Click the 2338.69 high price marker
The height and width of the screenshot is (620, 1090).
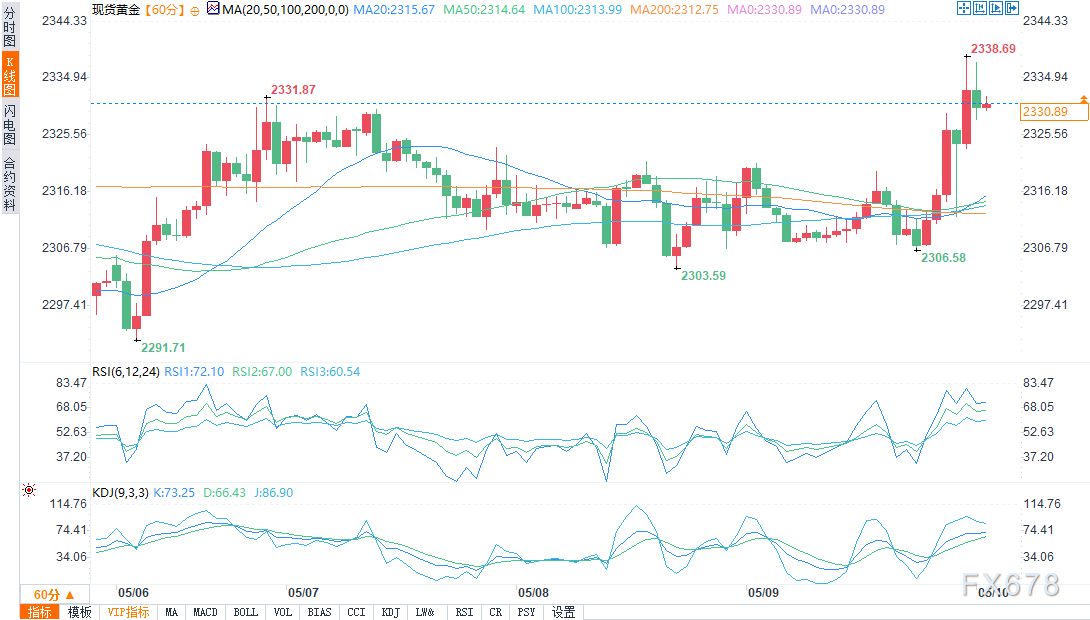pyautogui.click(x=993, y=49)
